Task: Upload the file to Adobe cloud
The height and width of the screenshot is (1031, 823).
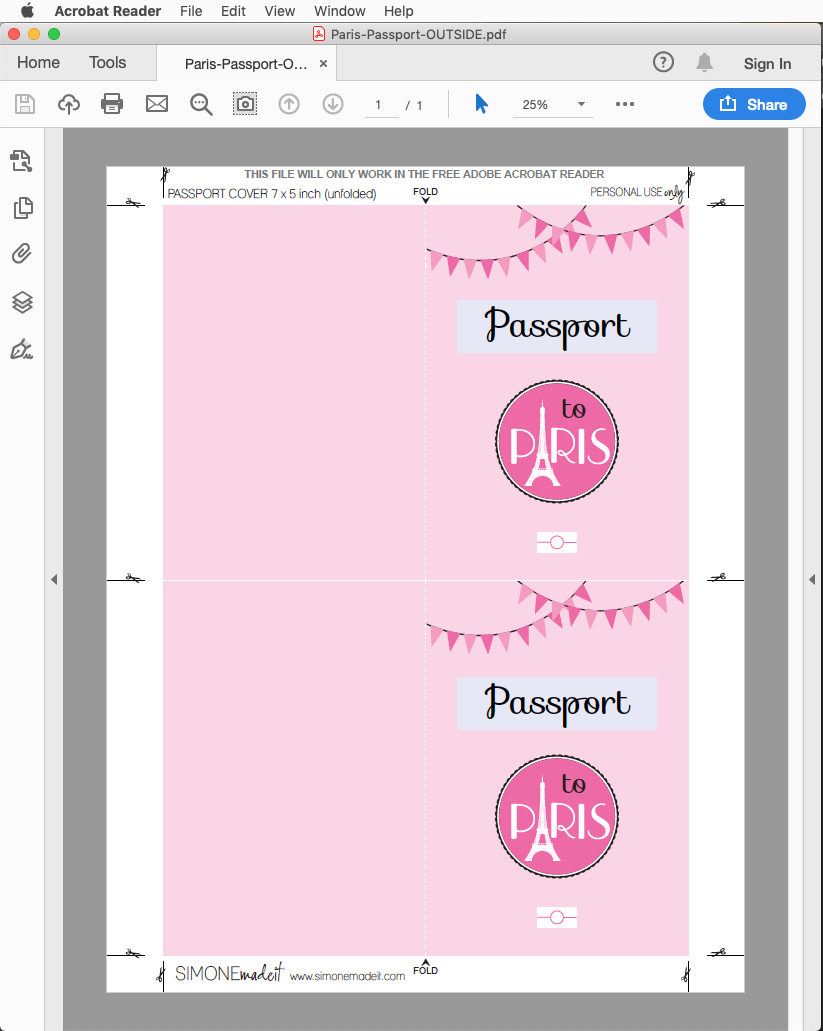Action: pos(68,103)
